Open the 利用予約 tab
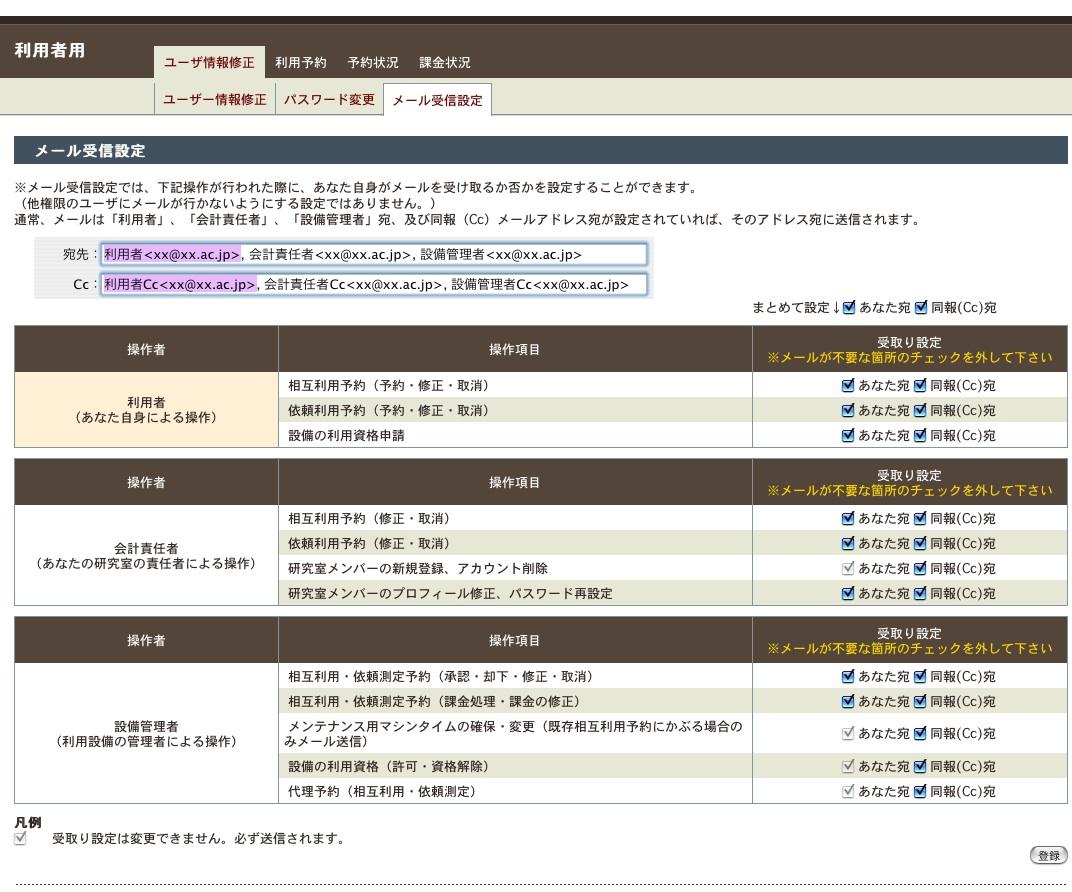This screenshot has width=1072, height=892. tap(301, 63)
